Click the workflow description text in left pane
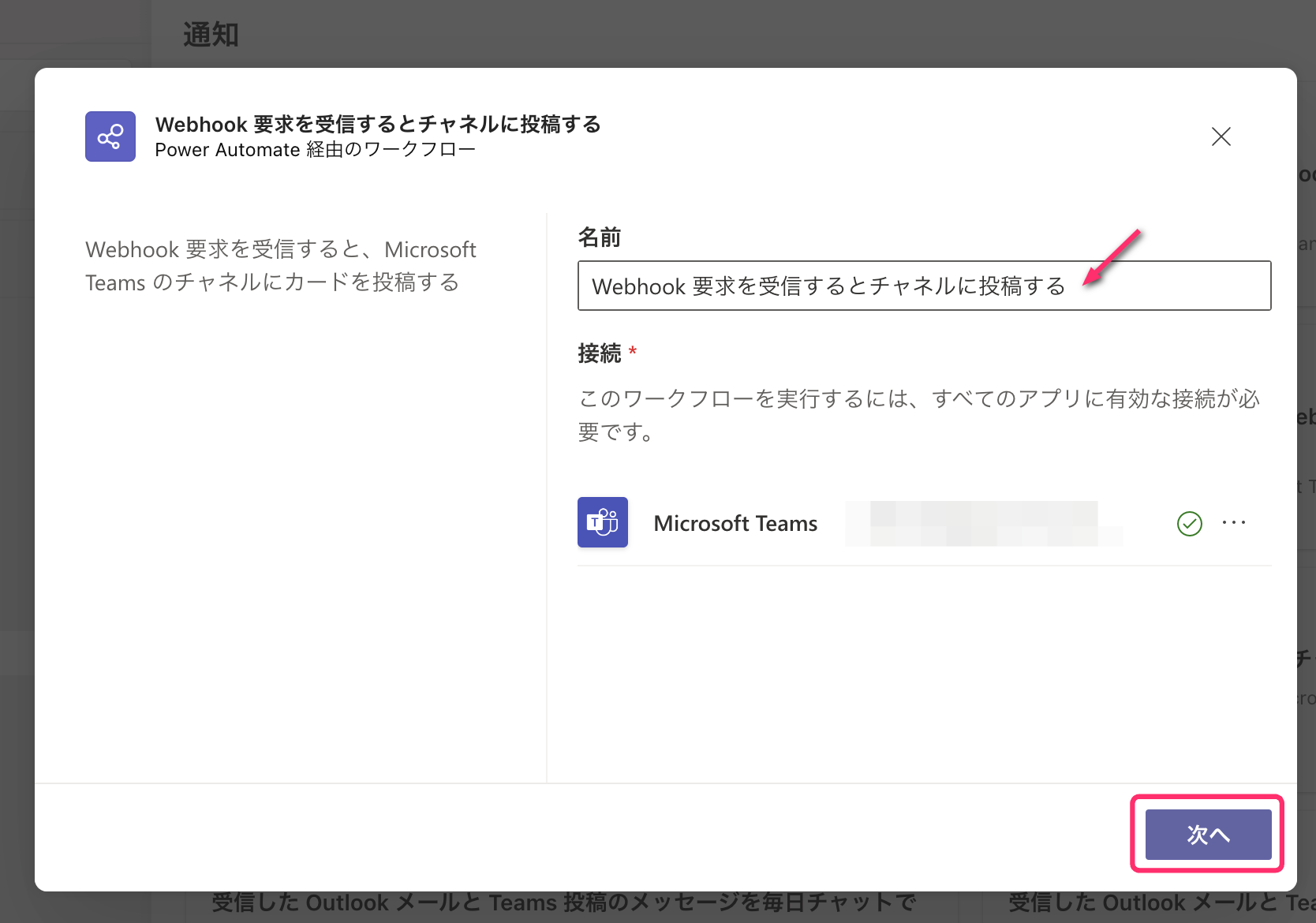This screenshot has height=923, width=1316. (x=280, y=266)
